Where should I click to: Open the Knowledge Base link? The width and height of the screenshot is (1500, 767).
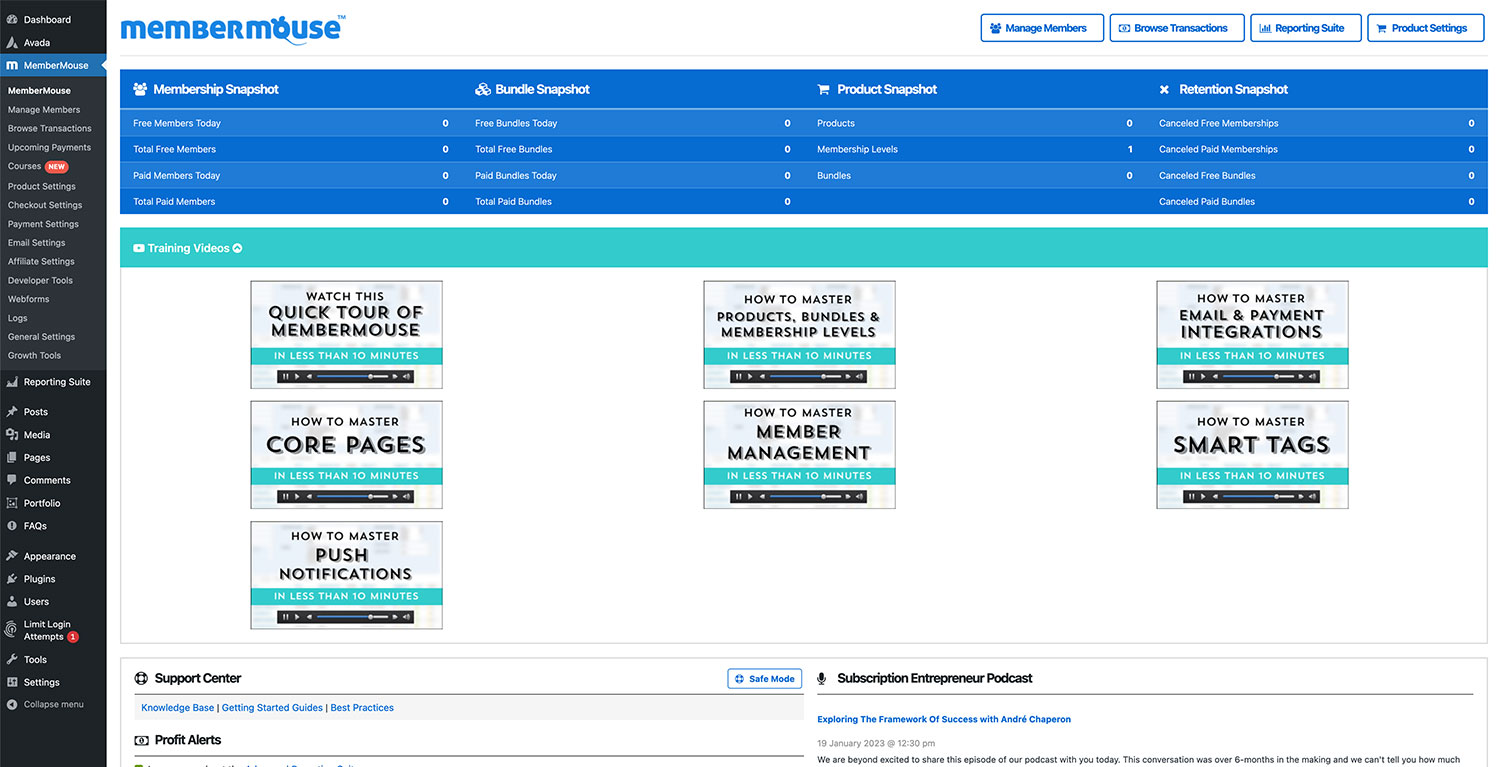tap(178, 708)
